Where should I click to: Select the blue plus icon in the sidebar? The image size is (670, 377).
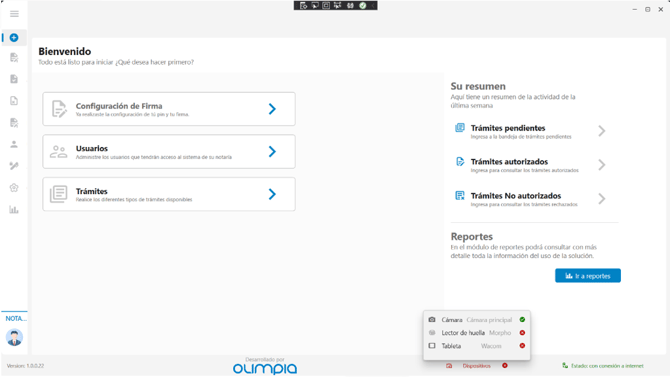click(14, 38)
